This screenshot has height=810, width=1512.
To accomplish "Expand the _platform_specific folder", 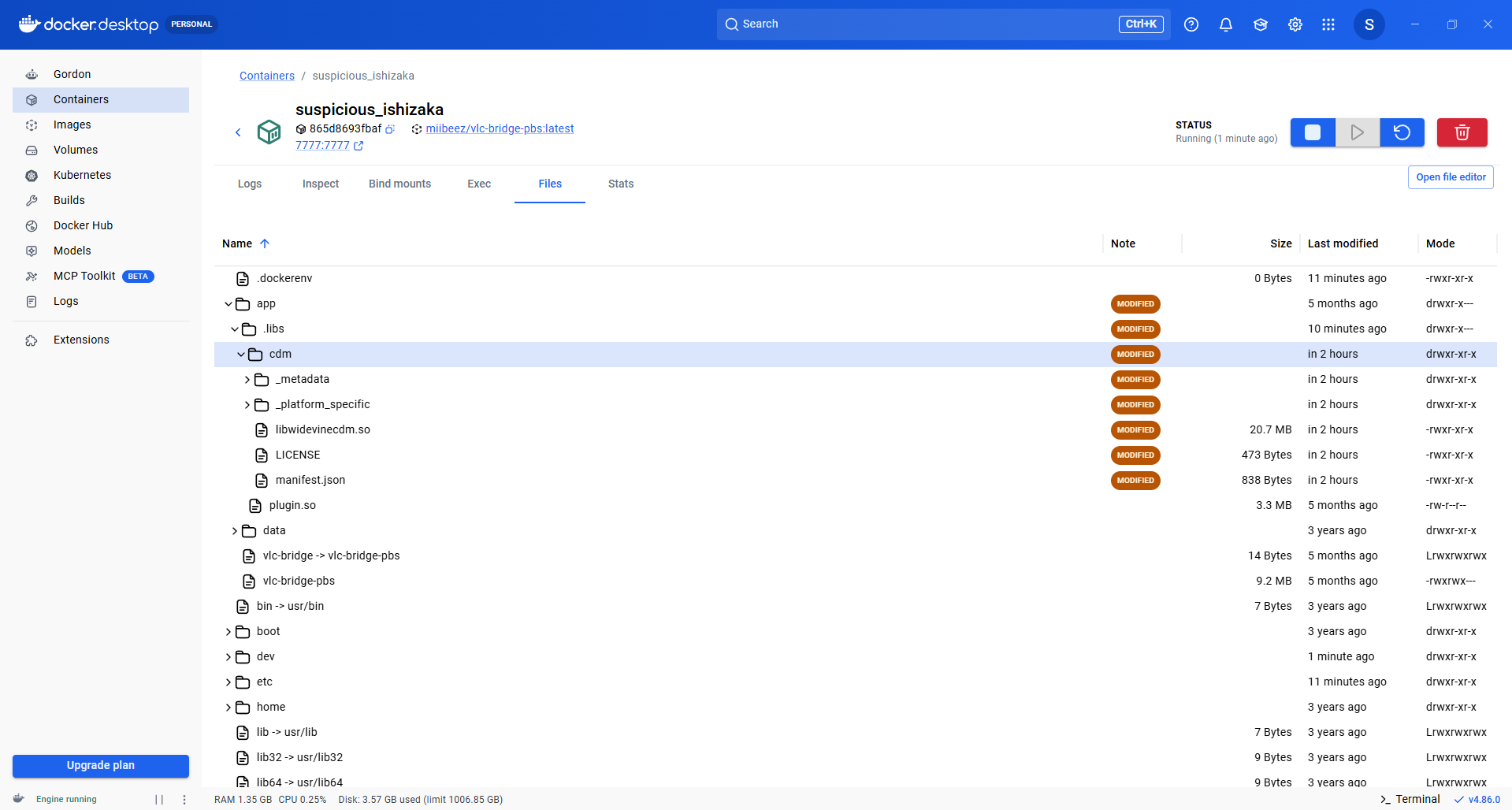I will (x=247, y=405).
